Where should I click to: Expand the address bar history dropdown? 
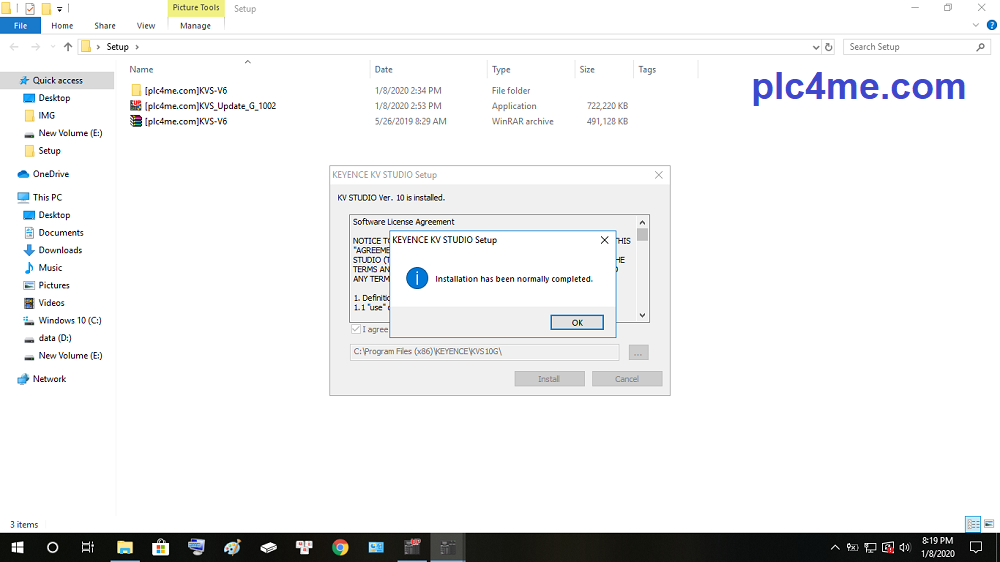(816, 47)
